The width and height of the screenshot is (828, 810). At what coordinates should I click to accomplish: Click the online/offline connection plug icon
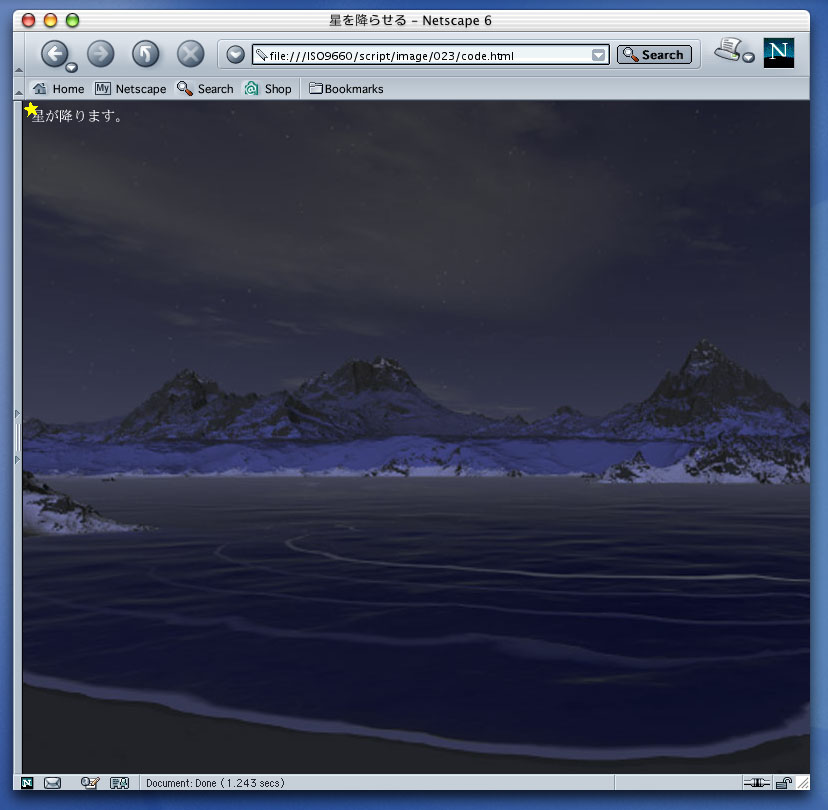(757, 783)
